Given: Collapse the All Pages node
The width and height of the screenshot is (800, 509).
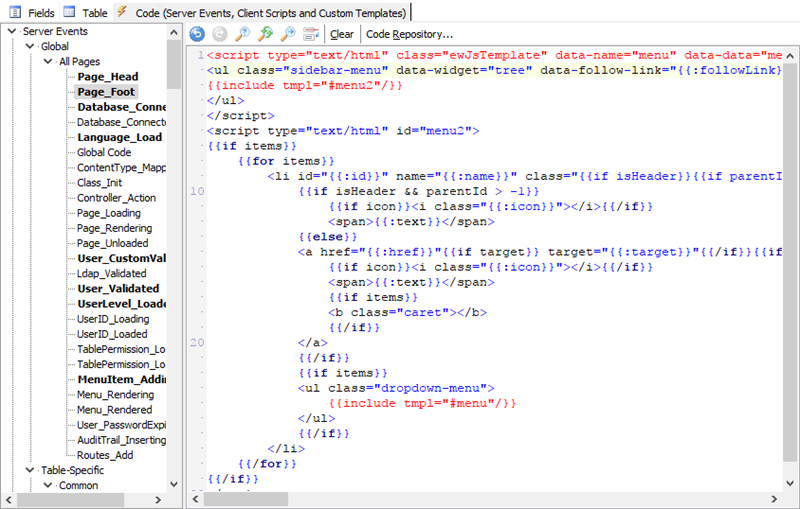Looking at the screenshot, I should click(x=48, y=61).
